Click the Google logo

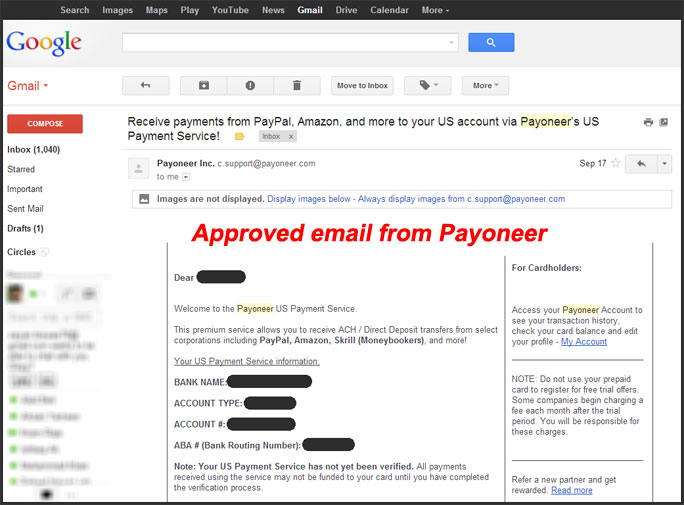pos(44,43)
